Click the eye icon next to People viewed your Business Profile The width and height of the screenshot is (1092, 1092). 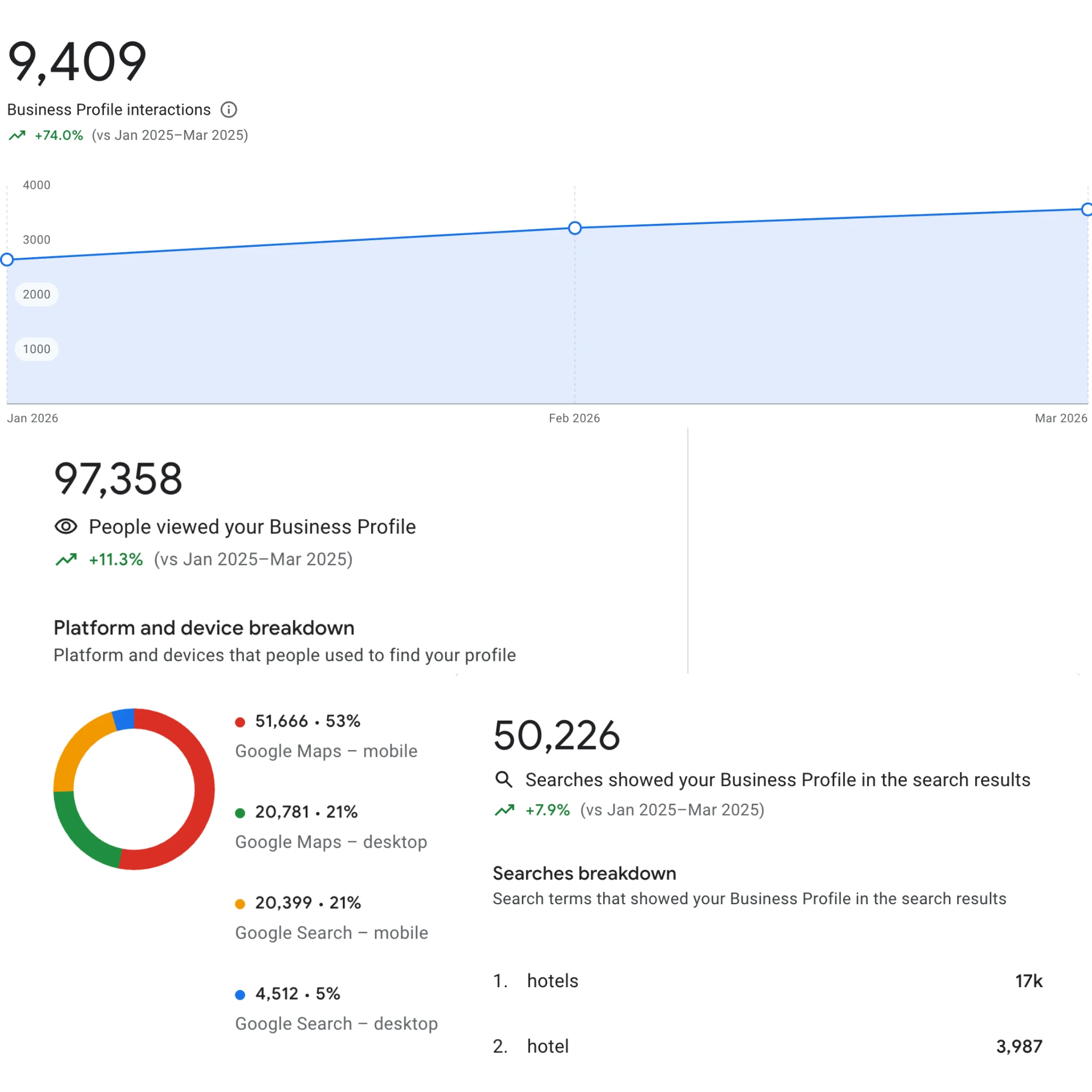[x=66, y=526]
